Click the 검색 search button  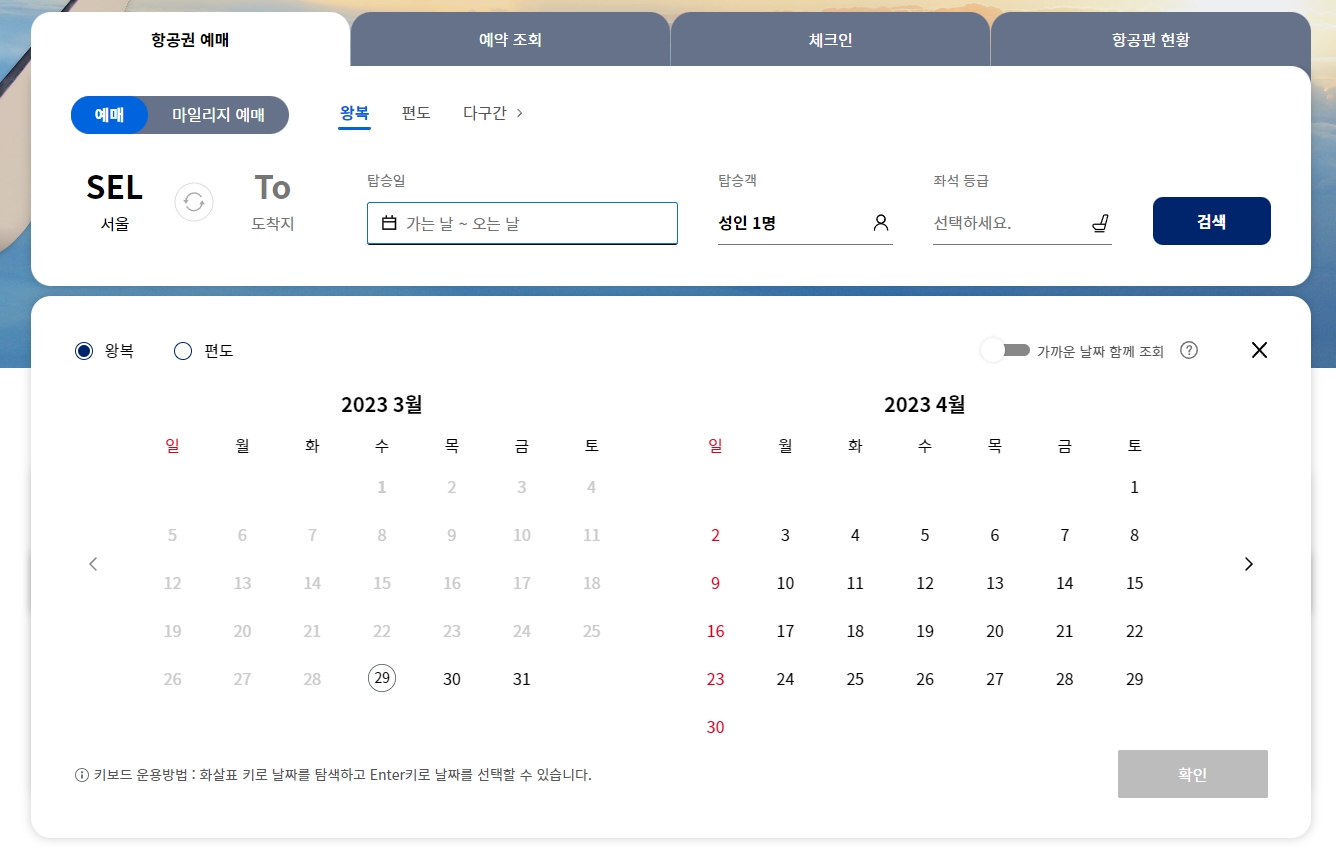[1211, 221]
